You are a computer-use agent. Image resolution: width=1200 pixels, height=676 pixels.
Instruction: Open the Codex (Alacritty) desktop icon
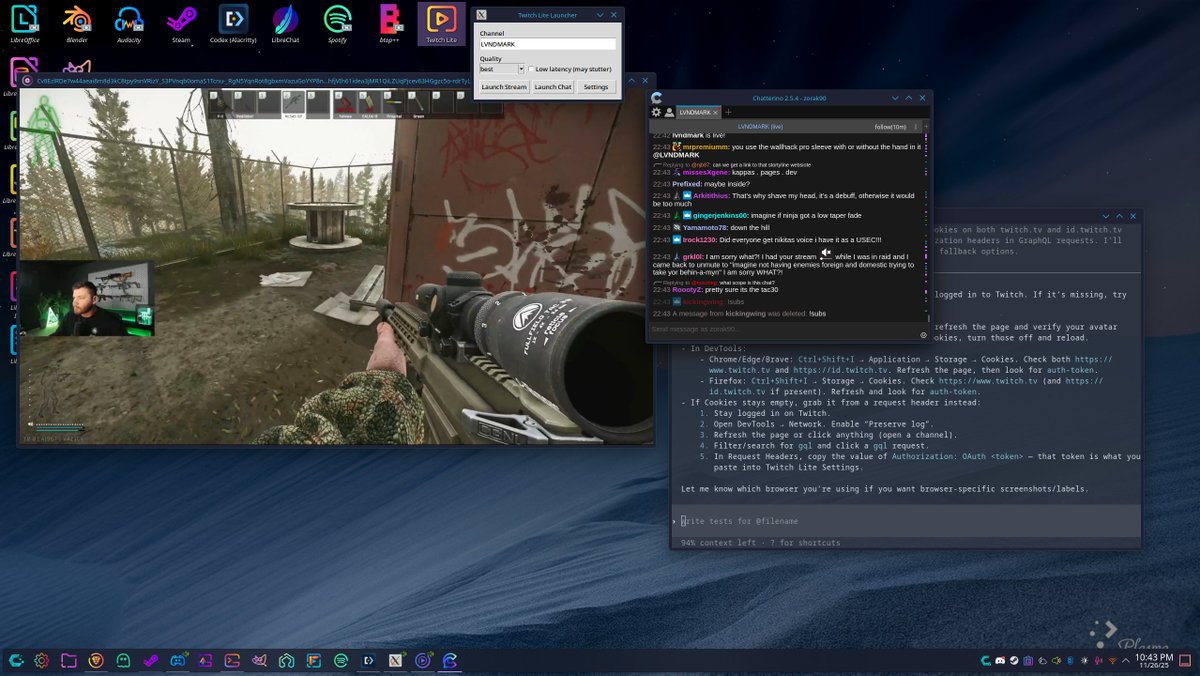click(233, 22)
